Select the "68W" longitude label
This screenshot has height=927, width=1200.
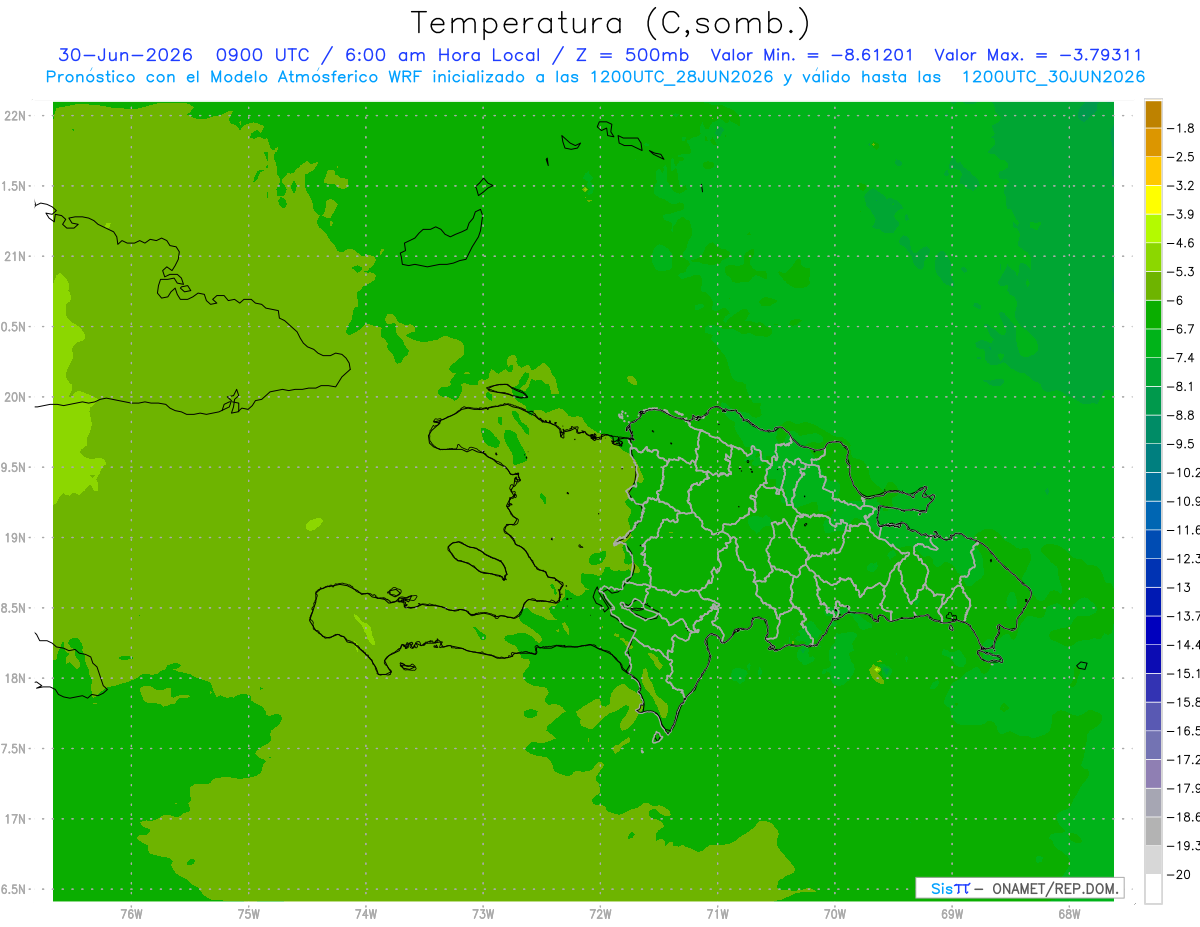pos(1068,914)
